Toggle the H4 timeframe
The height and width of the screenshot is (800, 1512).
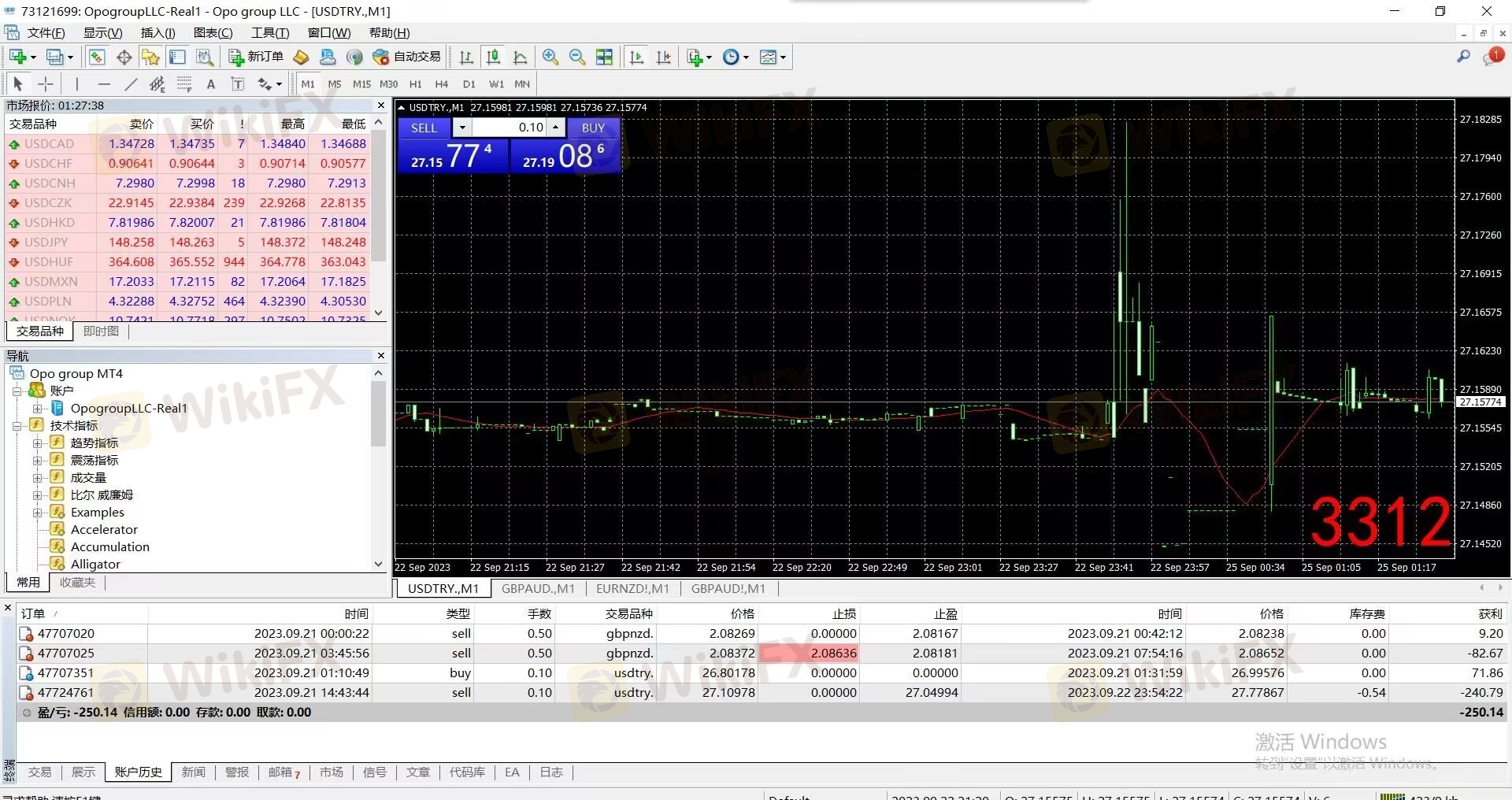point(442,83)
